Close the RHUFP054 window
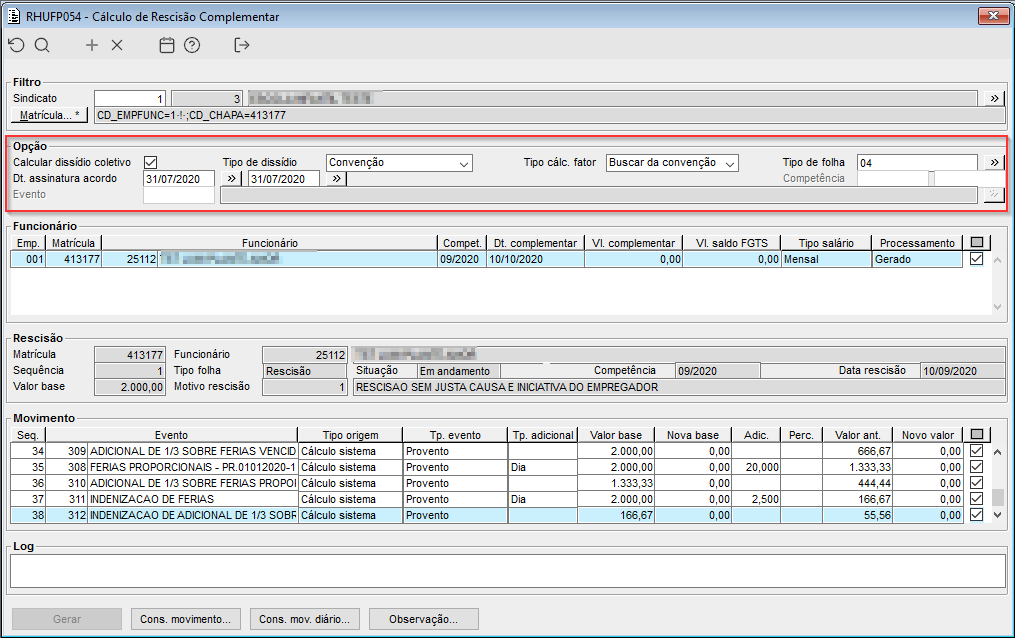 [x=993, y=16]
